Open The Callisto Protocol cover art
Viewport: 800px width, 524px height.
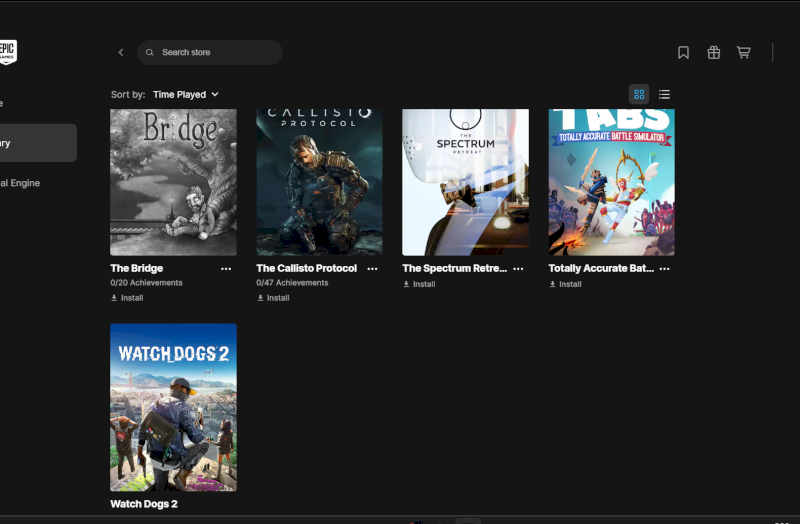pos(319,182)
